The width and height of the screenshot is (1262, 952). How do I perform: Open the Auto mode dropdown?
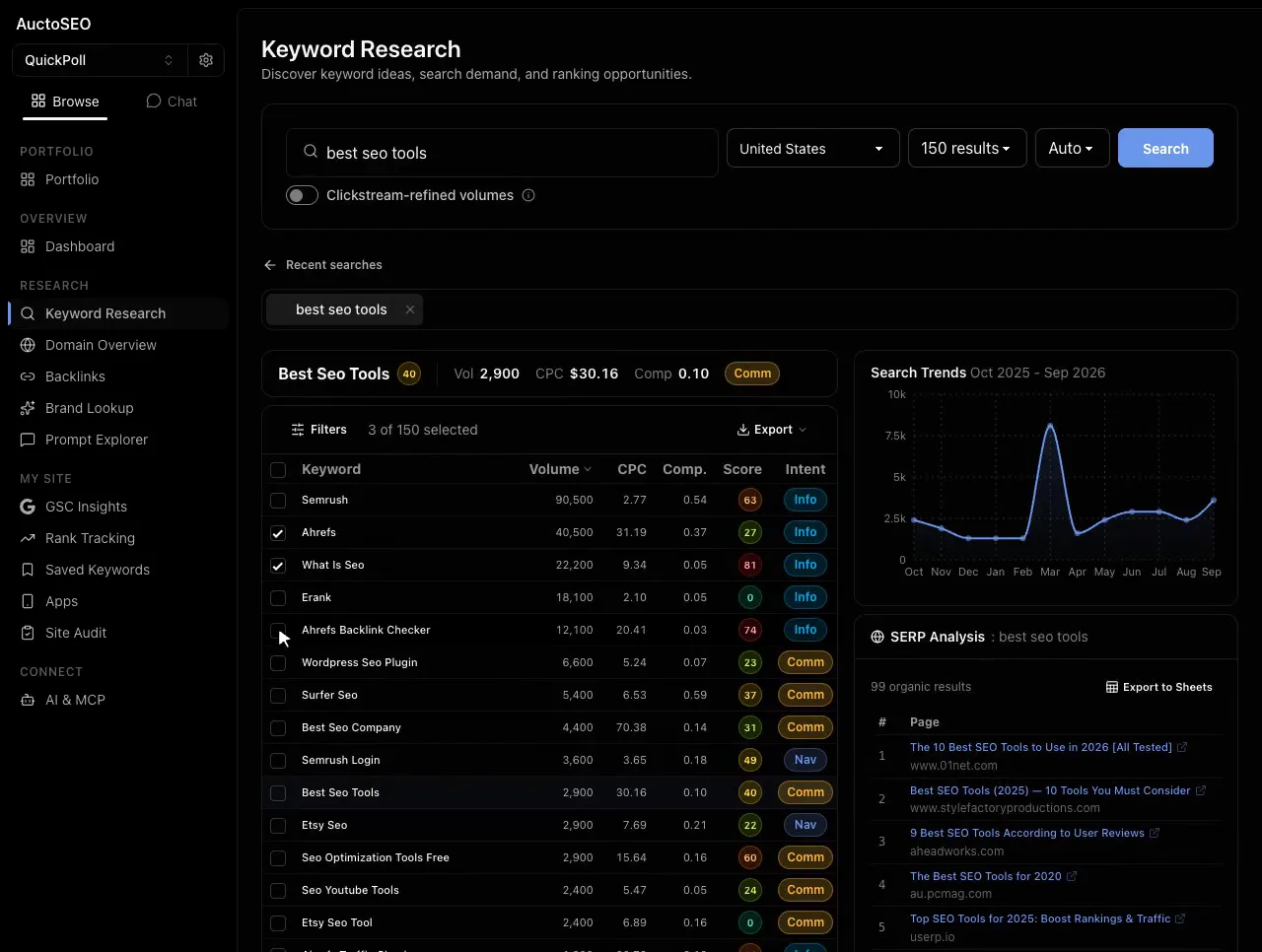[1072, 149]
